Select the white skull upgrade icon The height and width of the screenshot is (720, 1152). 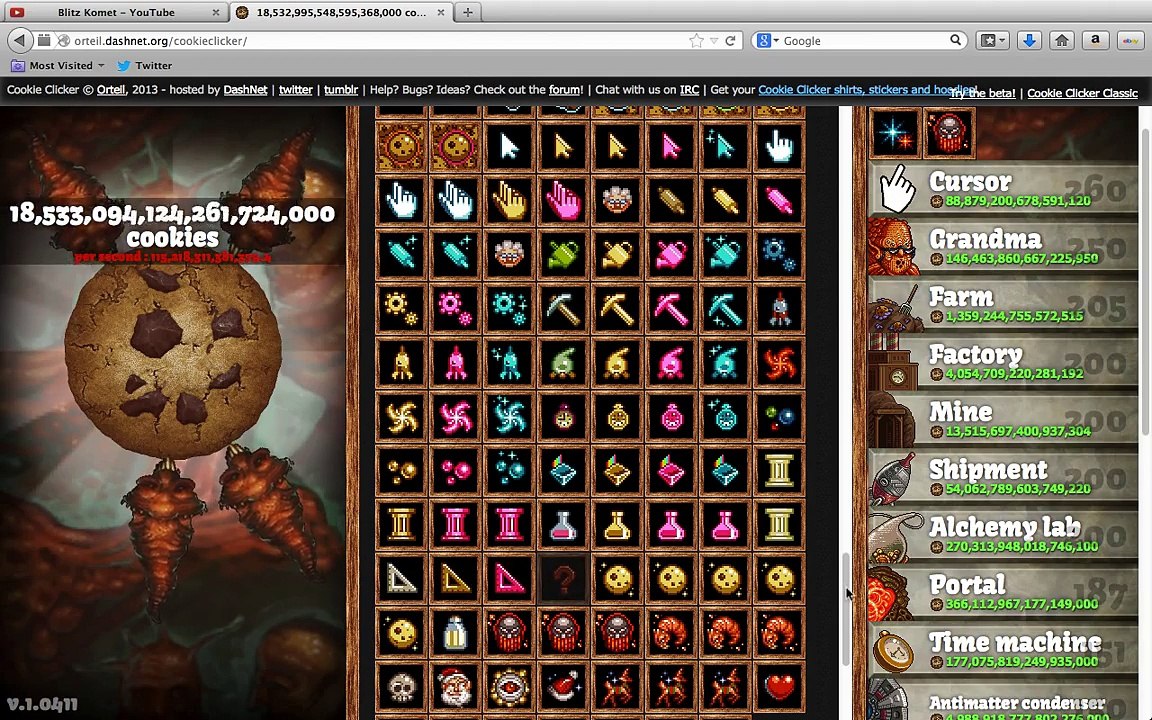[401, 688]
